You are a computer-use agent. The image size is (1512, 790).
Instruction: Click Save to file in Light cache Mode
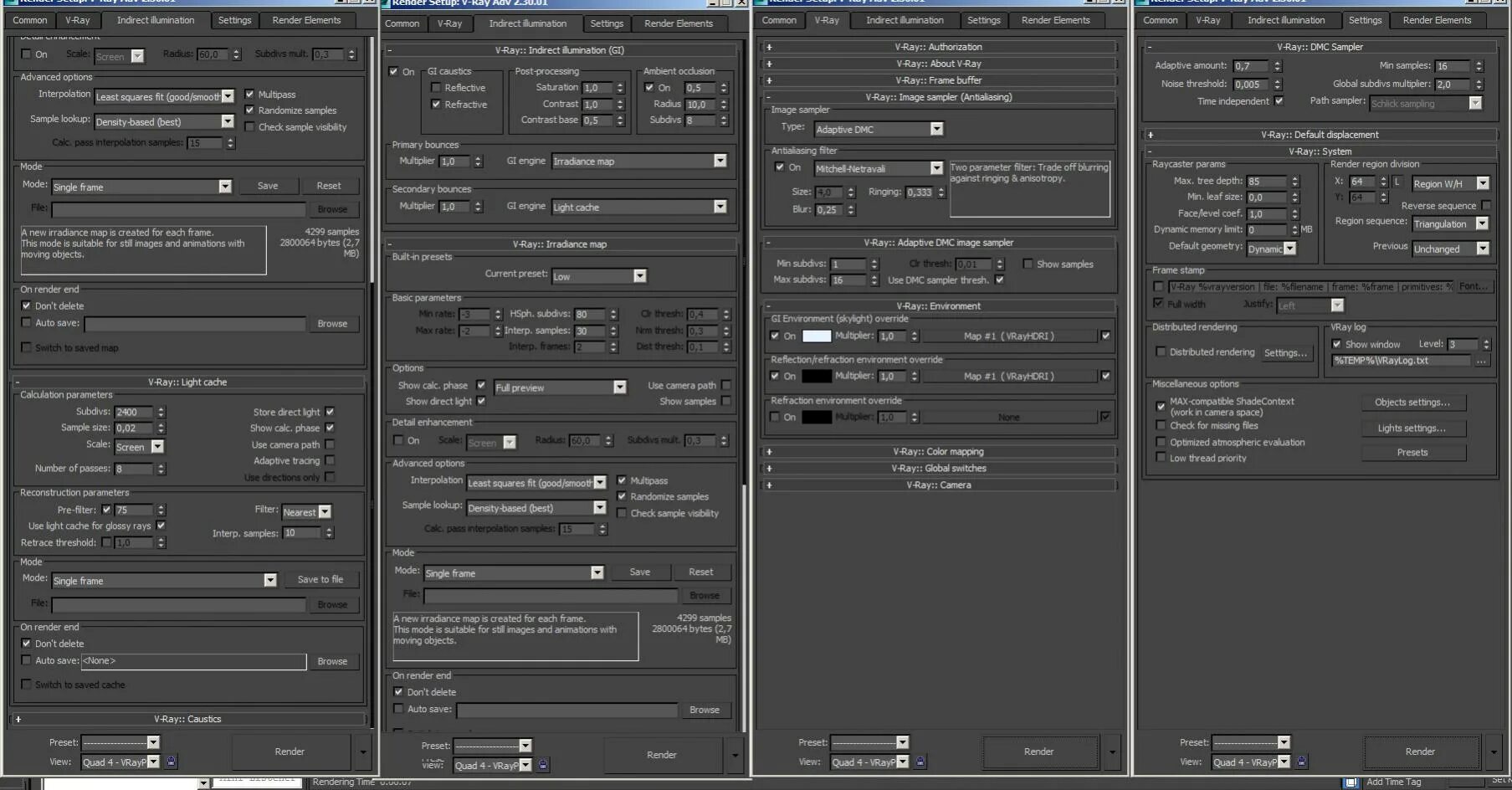tap(320, 579)
